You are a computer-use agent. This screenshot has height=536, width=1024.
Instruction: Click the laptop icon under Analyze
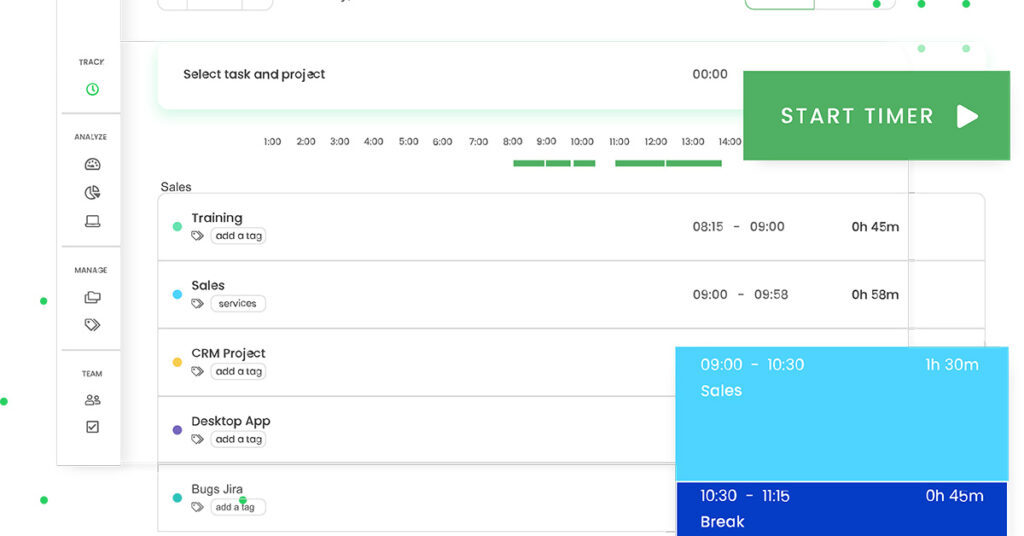click(x=92, y=221)
